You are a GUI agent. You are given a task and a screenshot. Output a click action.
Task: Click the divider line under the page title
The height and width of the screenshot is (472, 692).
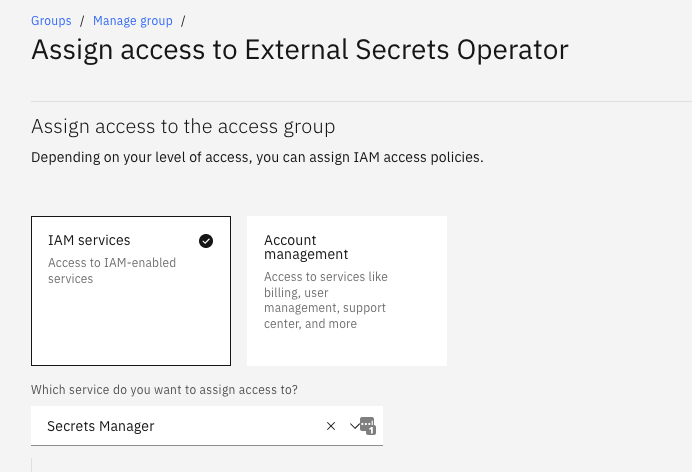pos(360,102)
